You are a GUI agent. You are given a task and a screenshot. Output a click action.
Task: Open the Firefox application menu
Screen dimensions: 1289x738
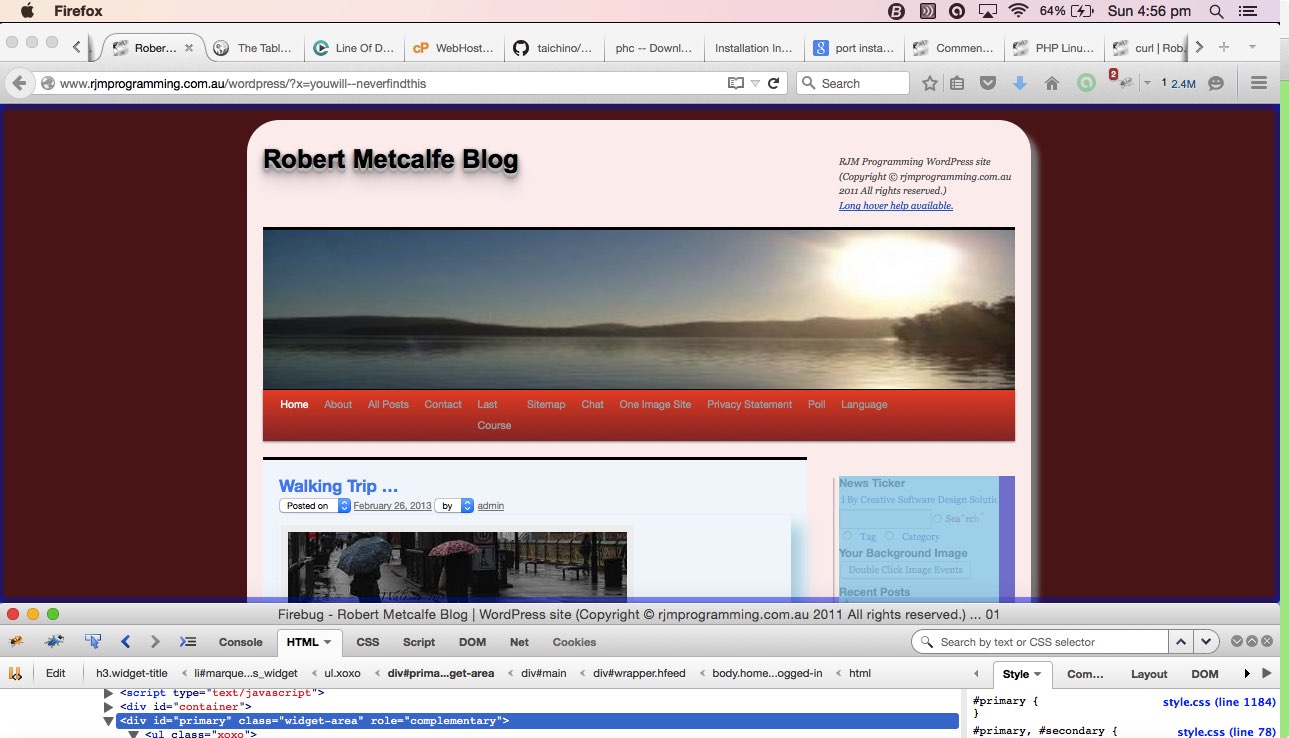[78, 11]
